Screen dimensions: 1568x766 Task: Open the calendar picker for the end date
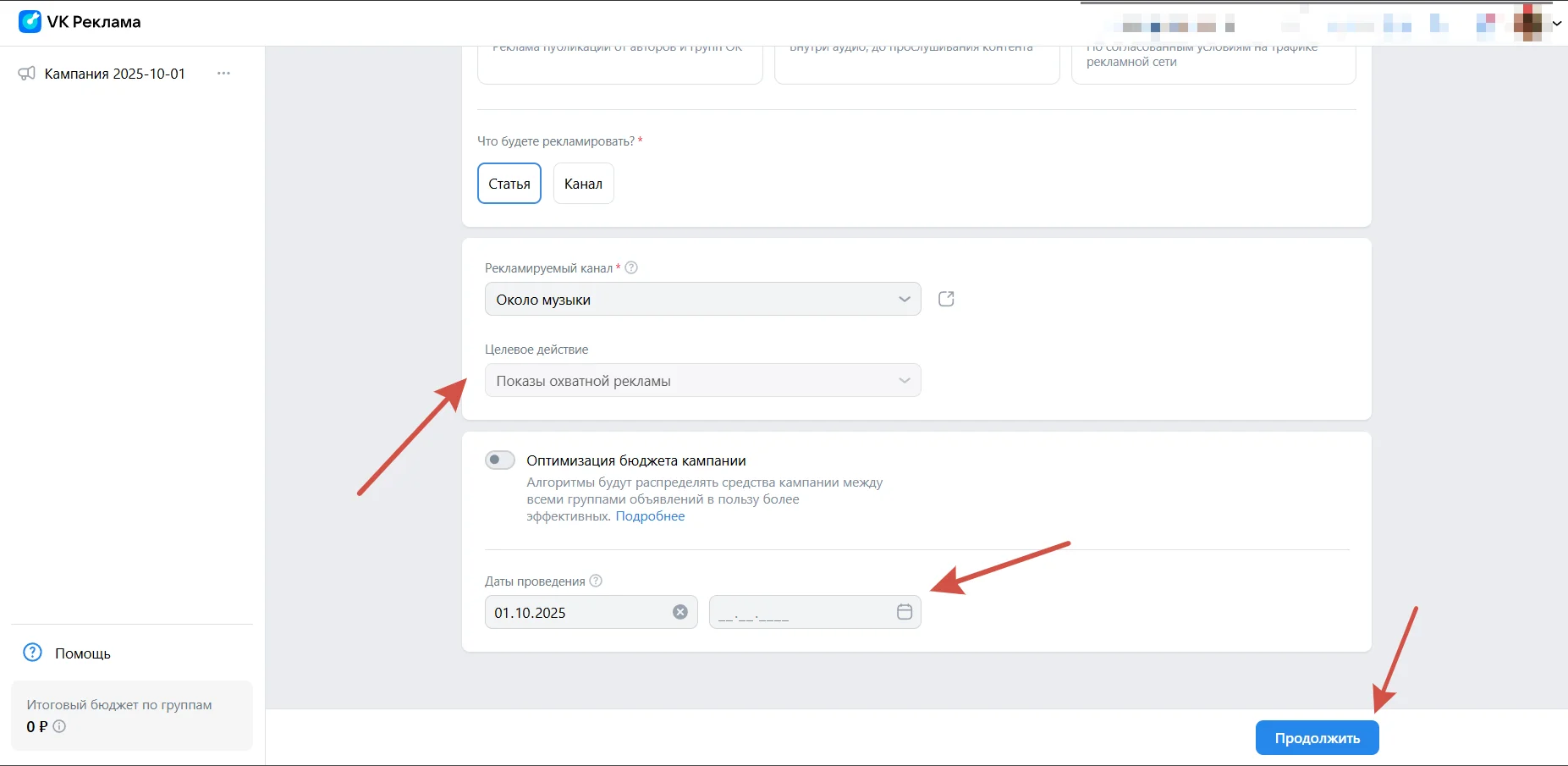point(905,612)
